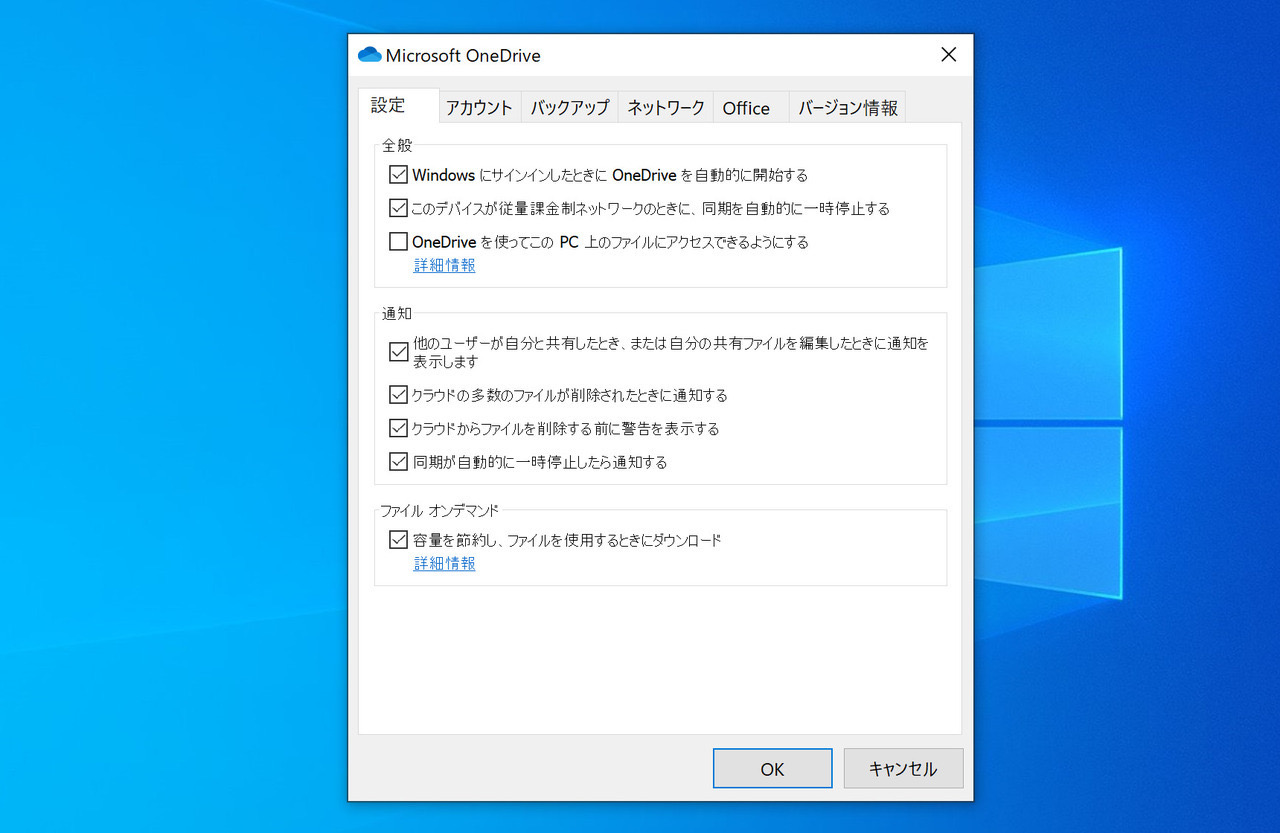
Task: Confirm settings with the OK button
Action: [772, 768]
